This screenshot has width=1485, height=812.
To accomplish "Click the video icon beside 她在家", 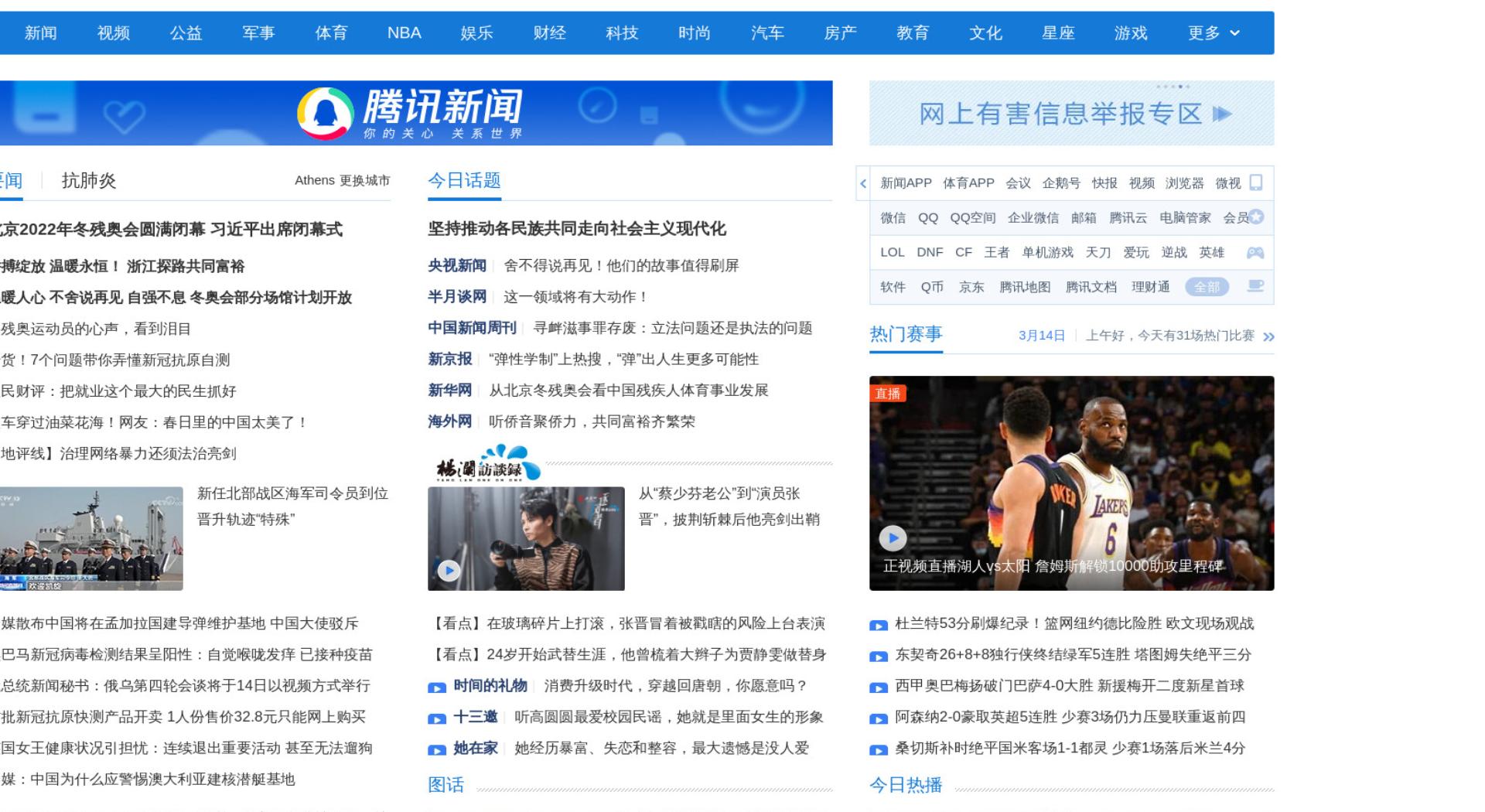I will click(x=437, y=749).
